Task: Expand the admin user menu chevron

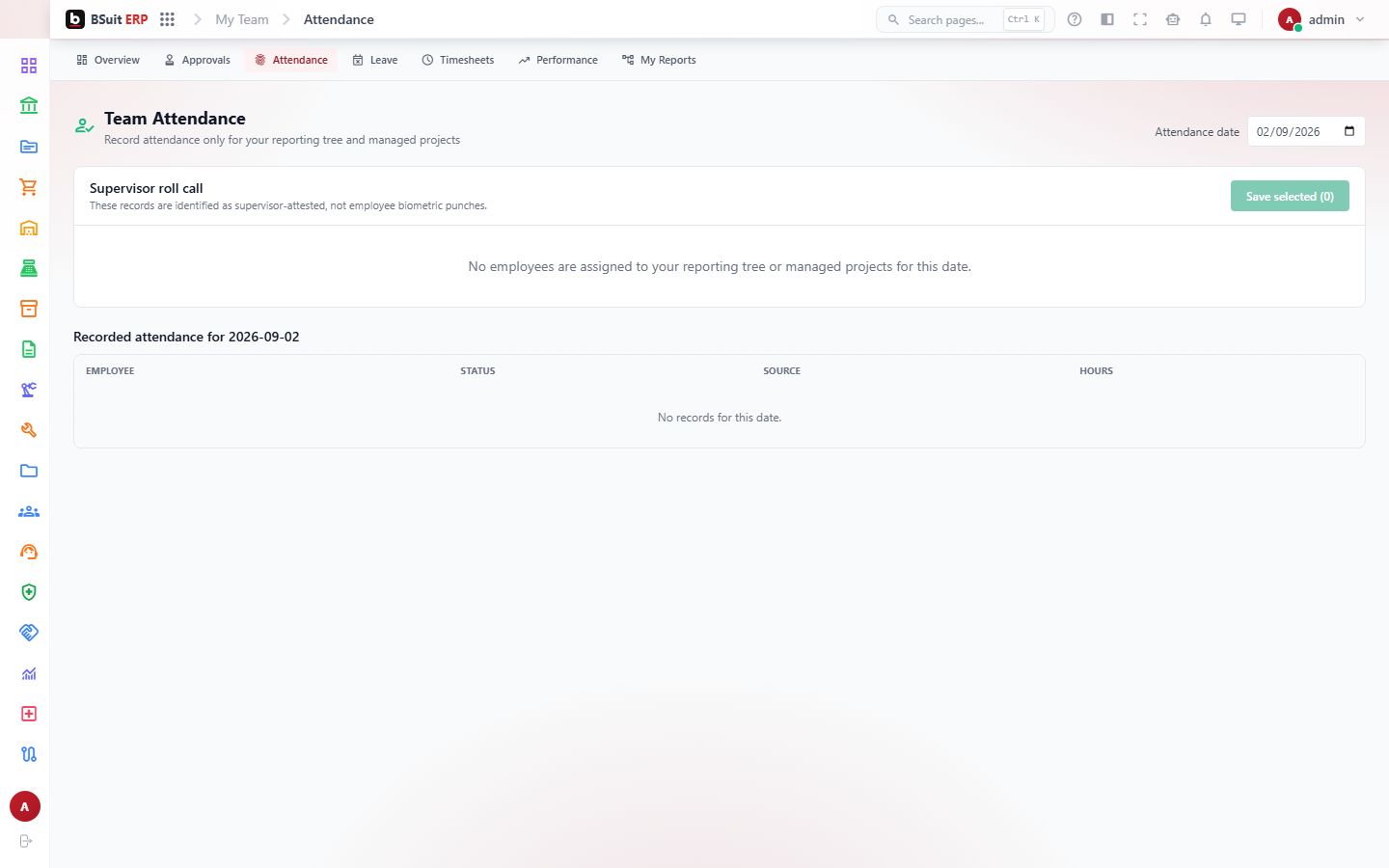Action: click(1360, 19)
